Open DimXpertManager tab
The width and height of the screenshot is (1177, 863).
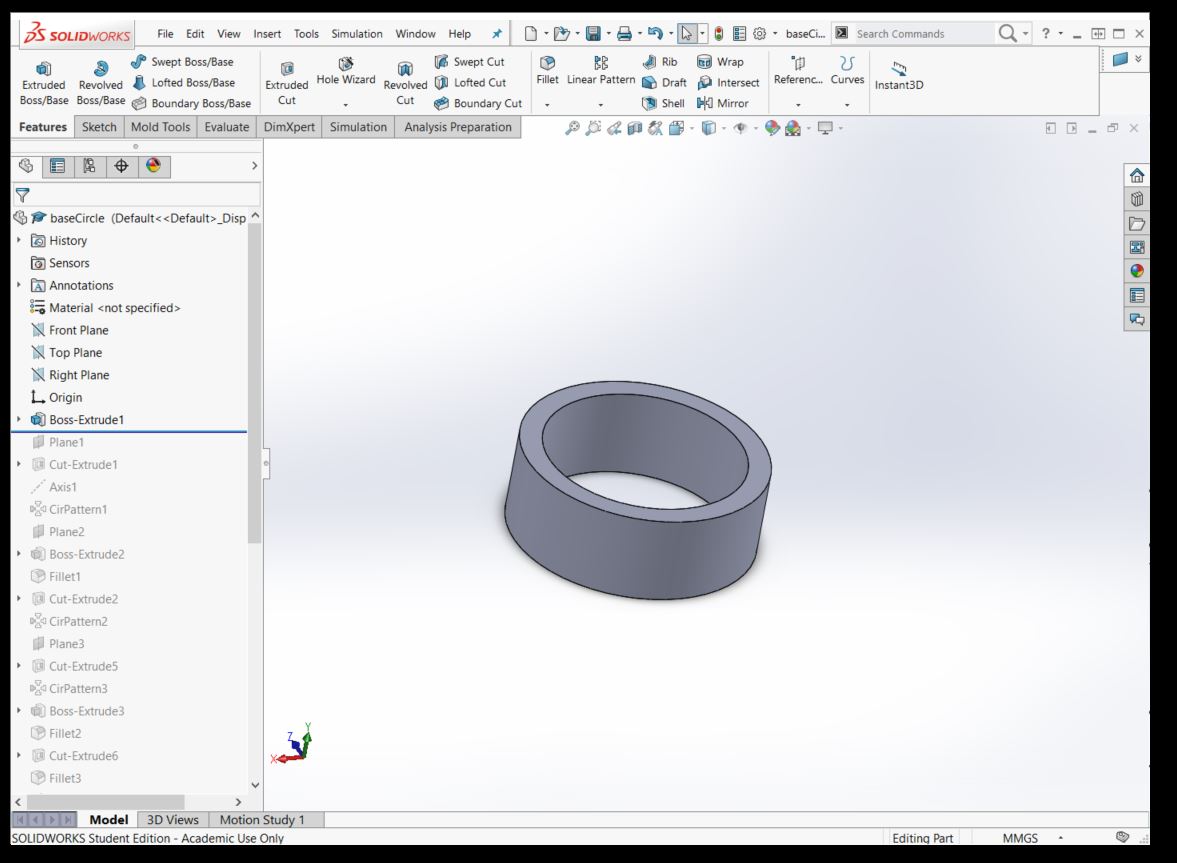click(x=121, y=166)
